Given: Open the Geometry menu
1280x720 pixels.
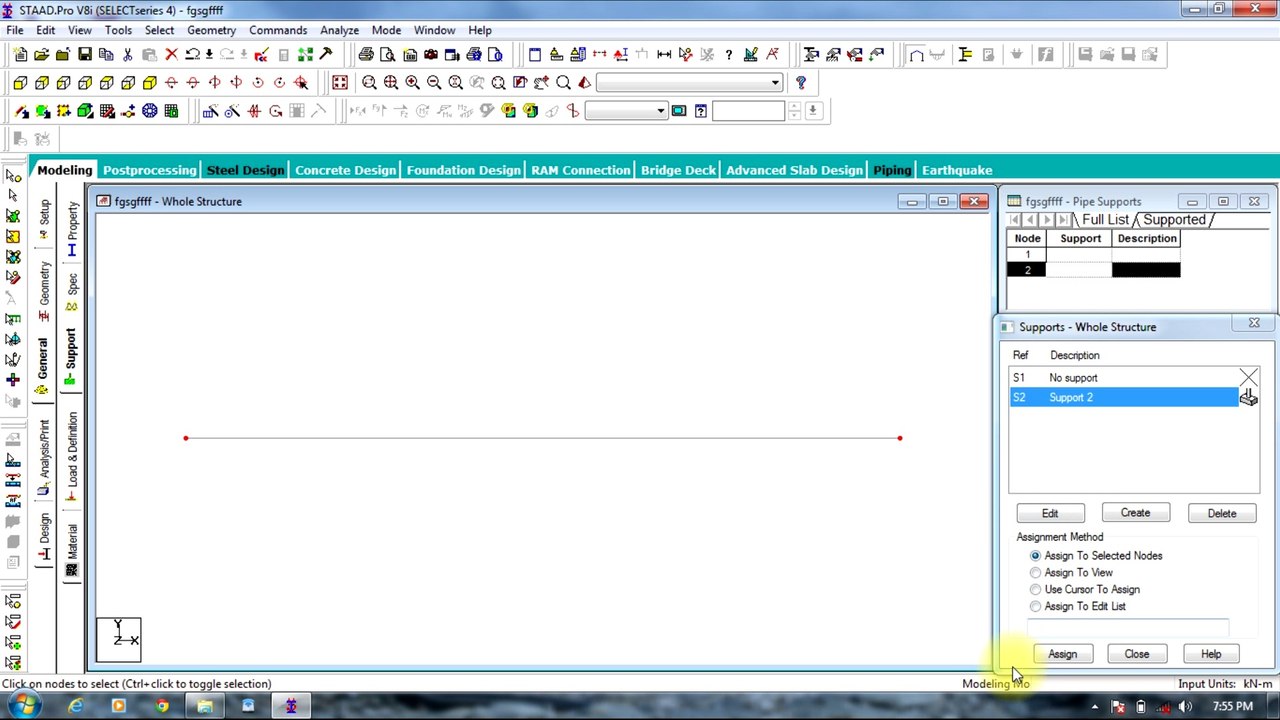Looking at the screenshot, I should click(211, 30).
